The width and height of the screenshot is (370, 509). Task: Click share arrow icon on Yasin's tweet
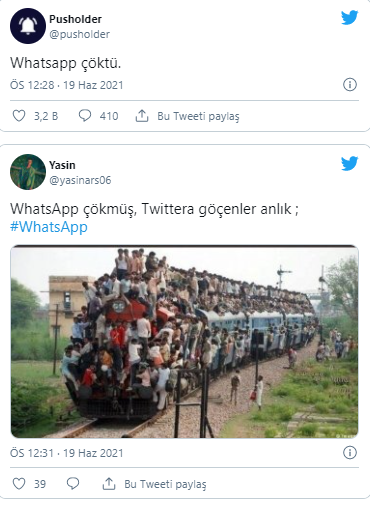click(109, 484)
